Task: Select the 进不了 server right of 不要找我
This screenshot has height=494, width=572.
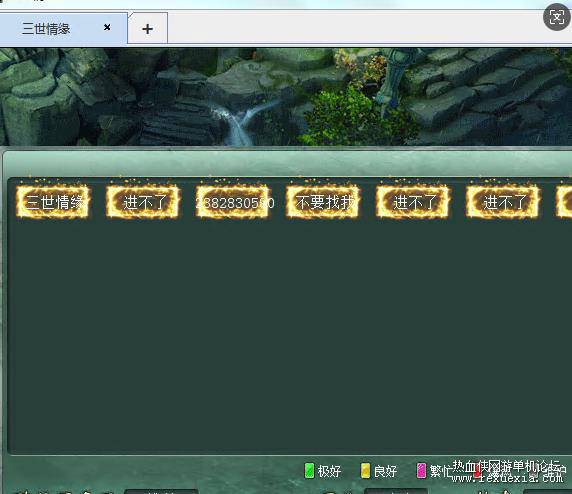Action: point(413,202)
